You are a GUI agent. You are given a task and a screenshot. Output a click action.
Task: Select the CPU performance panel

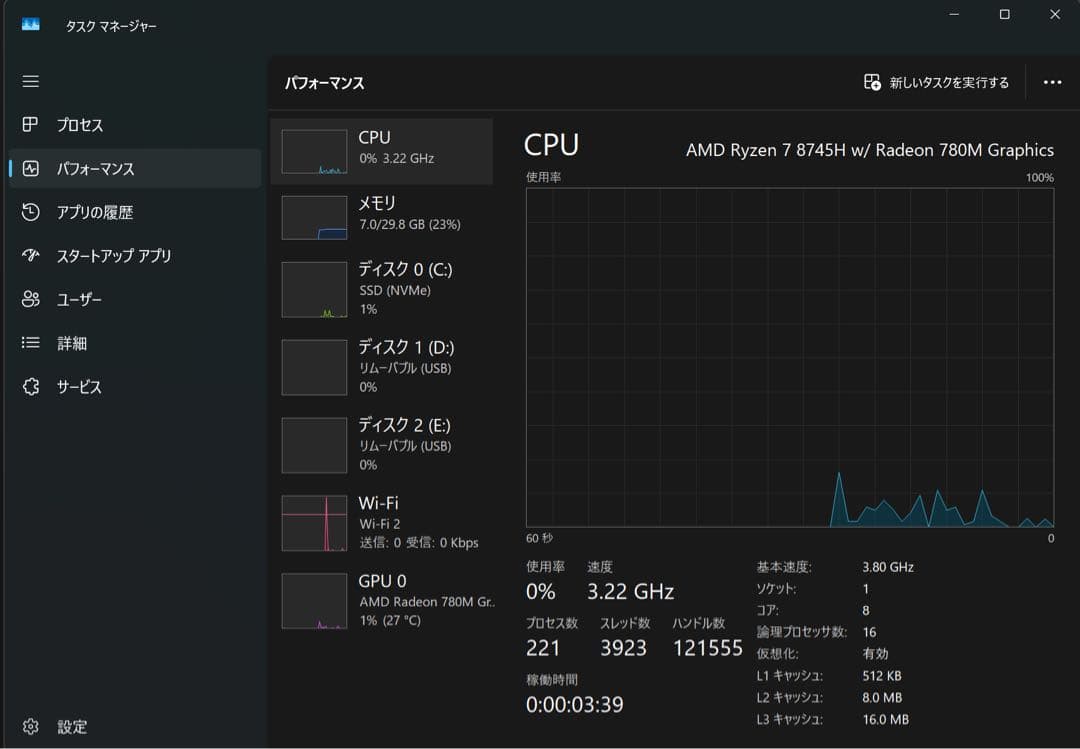click(x=385, y=150)
